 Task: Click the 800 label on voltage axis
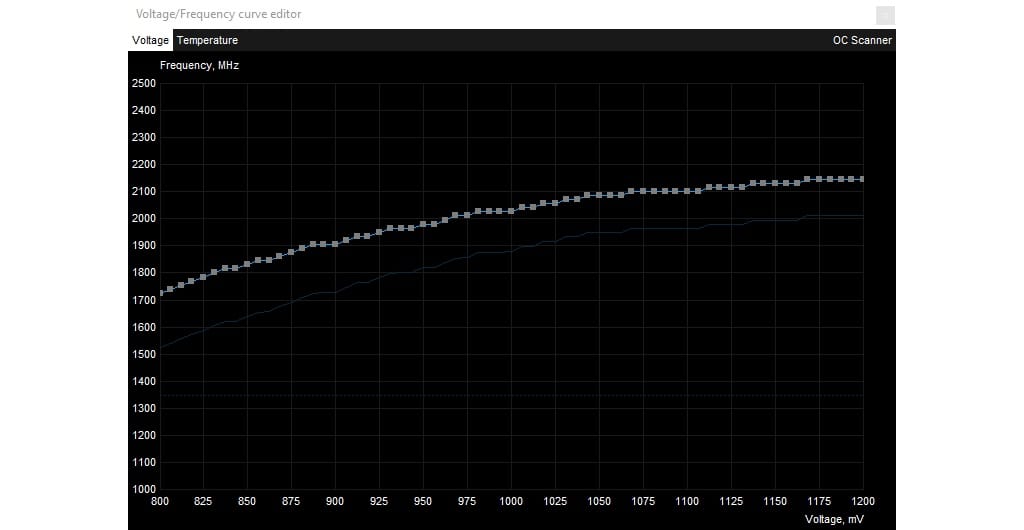point(160,501)
